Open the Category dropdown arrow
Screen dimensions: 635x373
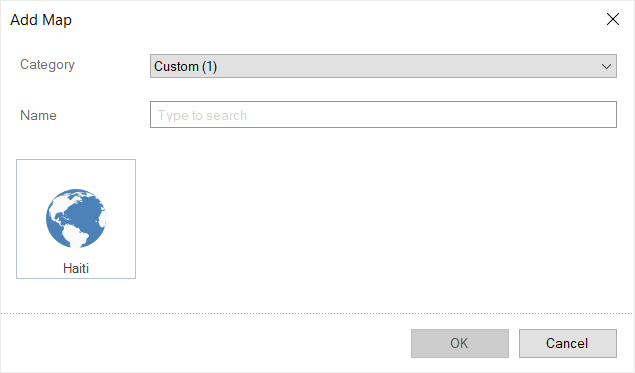coord(606,66)
